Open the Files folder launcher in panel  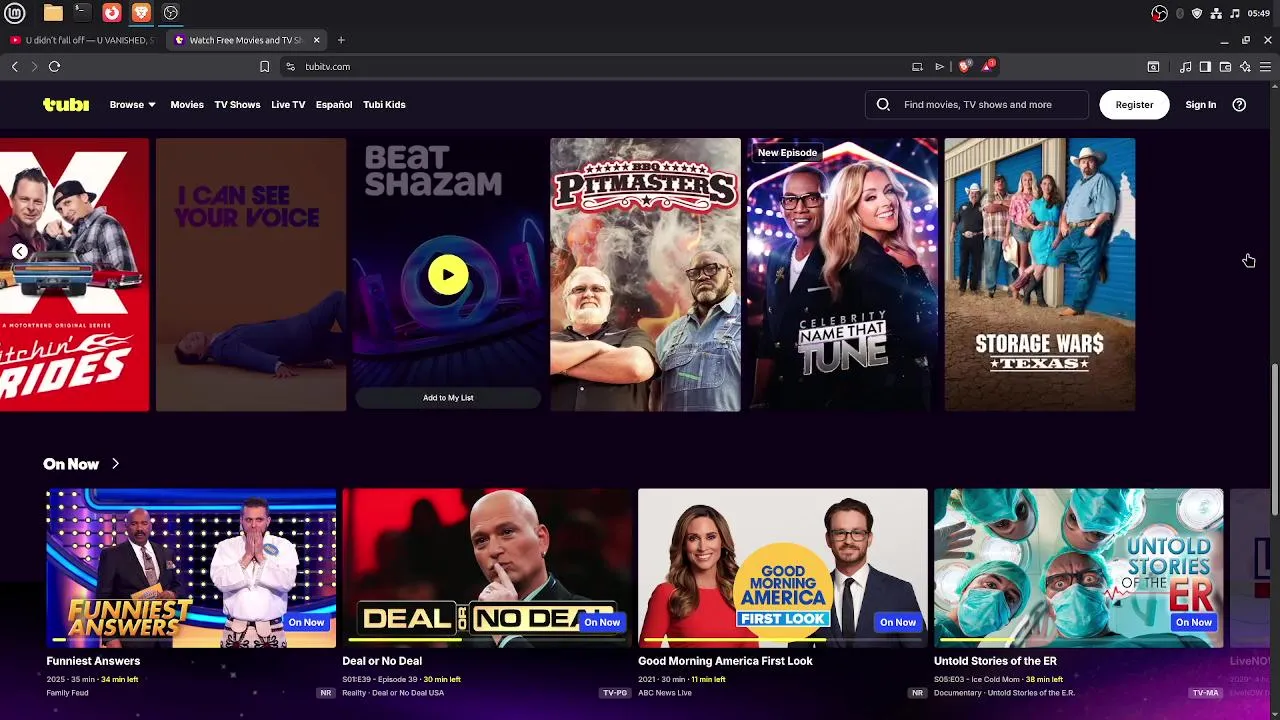(53, 13)
